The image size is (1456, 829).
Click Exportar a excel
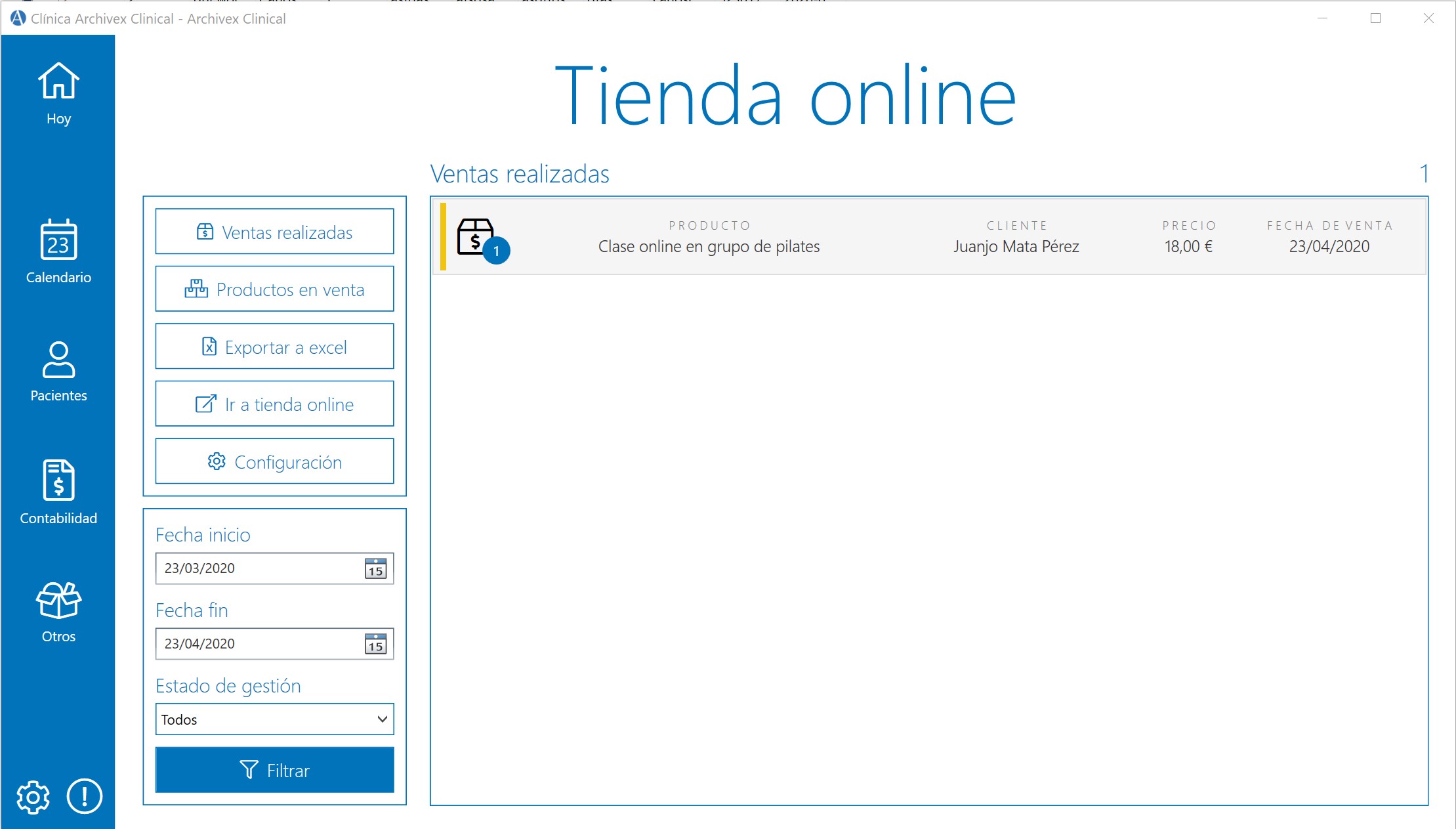tap(274, 347)
